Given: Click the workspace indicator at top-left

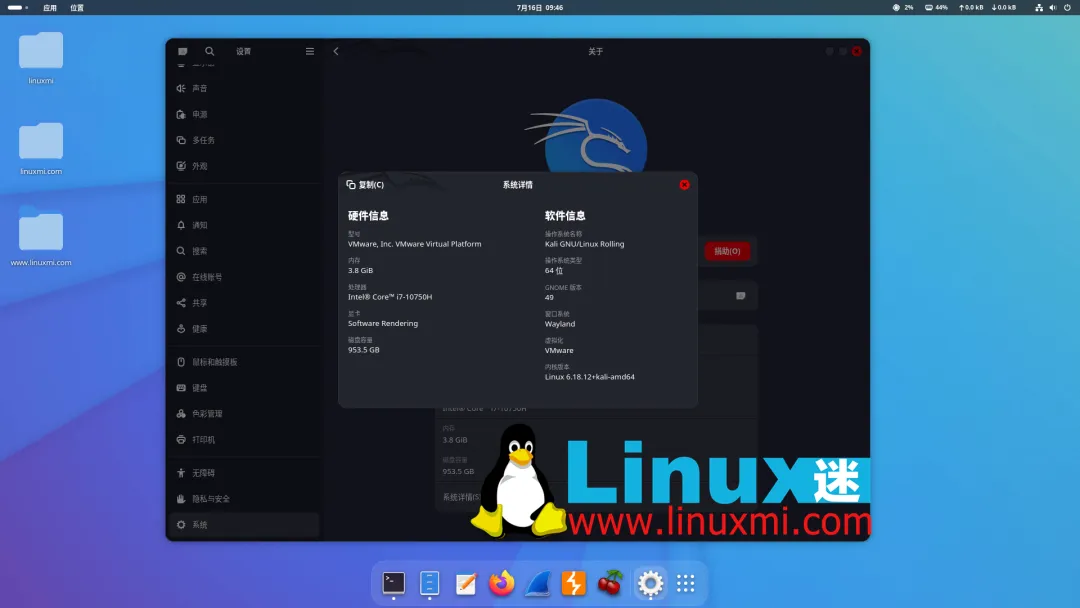Looking at the screenshot, I should (17, 8).
